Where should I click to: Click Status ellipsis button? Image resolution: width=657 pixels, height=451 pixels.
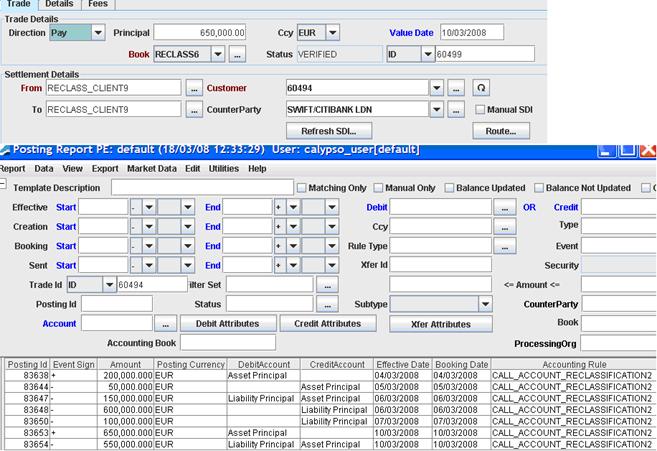tap(327, 304)
